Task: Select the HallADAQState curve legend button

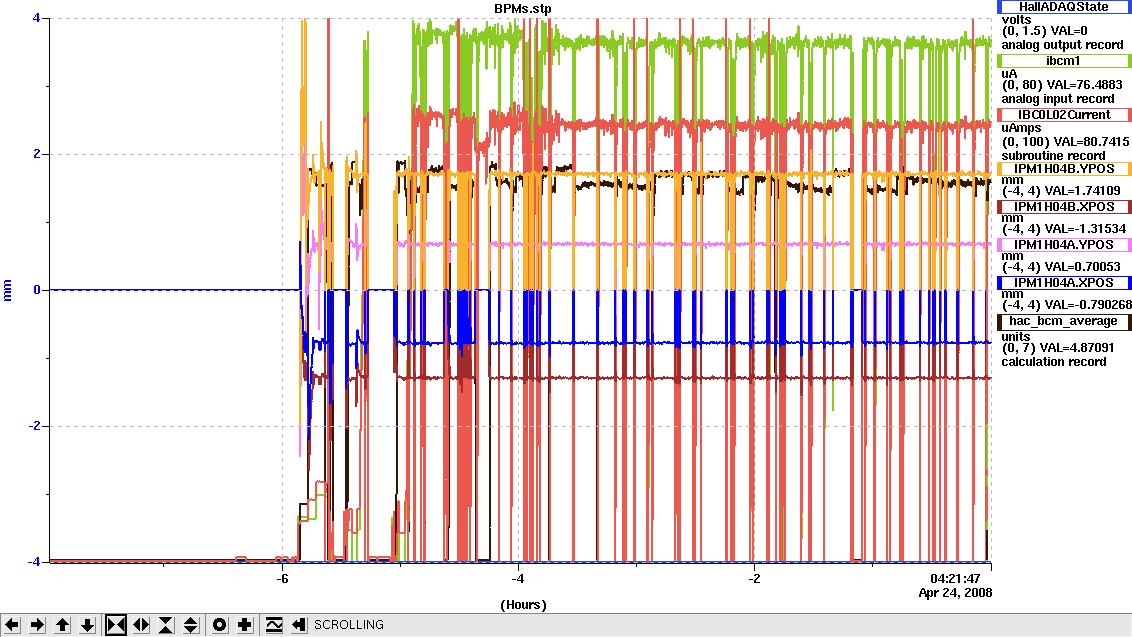Action: point(1064,6)
